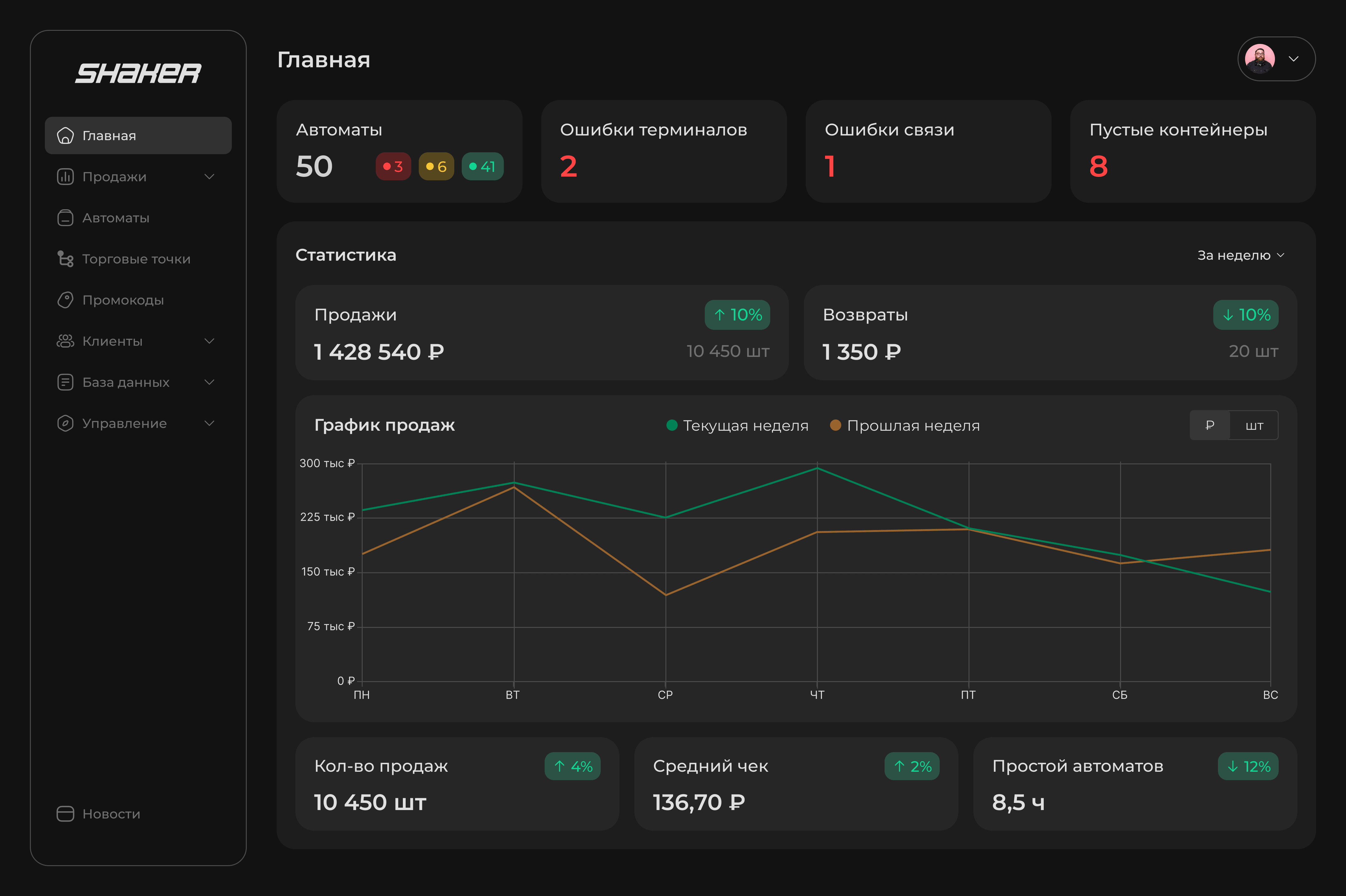Open the Промокоды menu item
The height and width of the screenshot is (896, 1346).
click(123, 300)
